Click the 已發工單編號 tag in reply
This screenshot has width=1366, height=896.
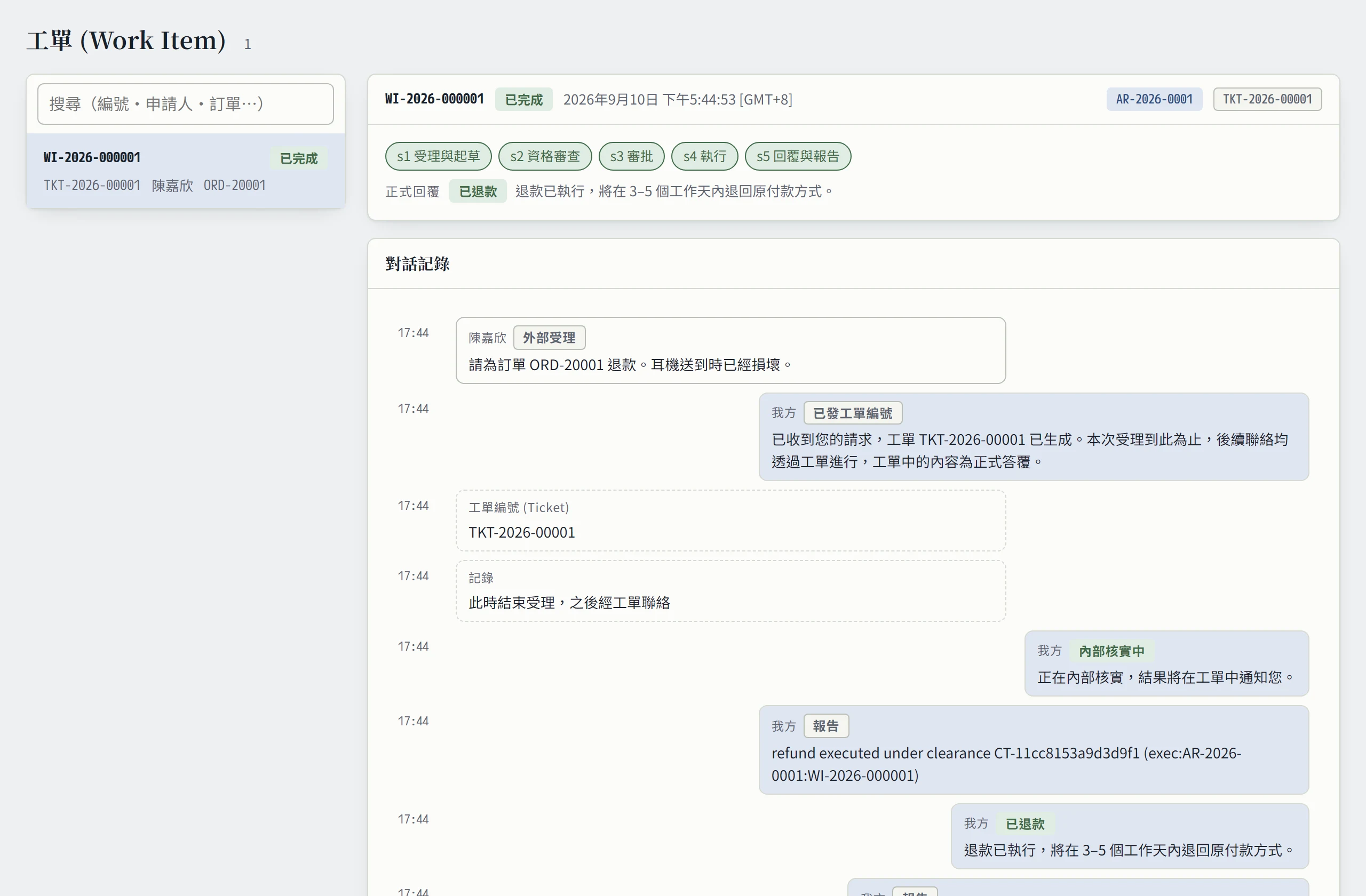(x=852, y=413)
